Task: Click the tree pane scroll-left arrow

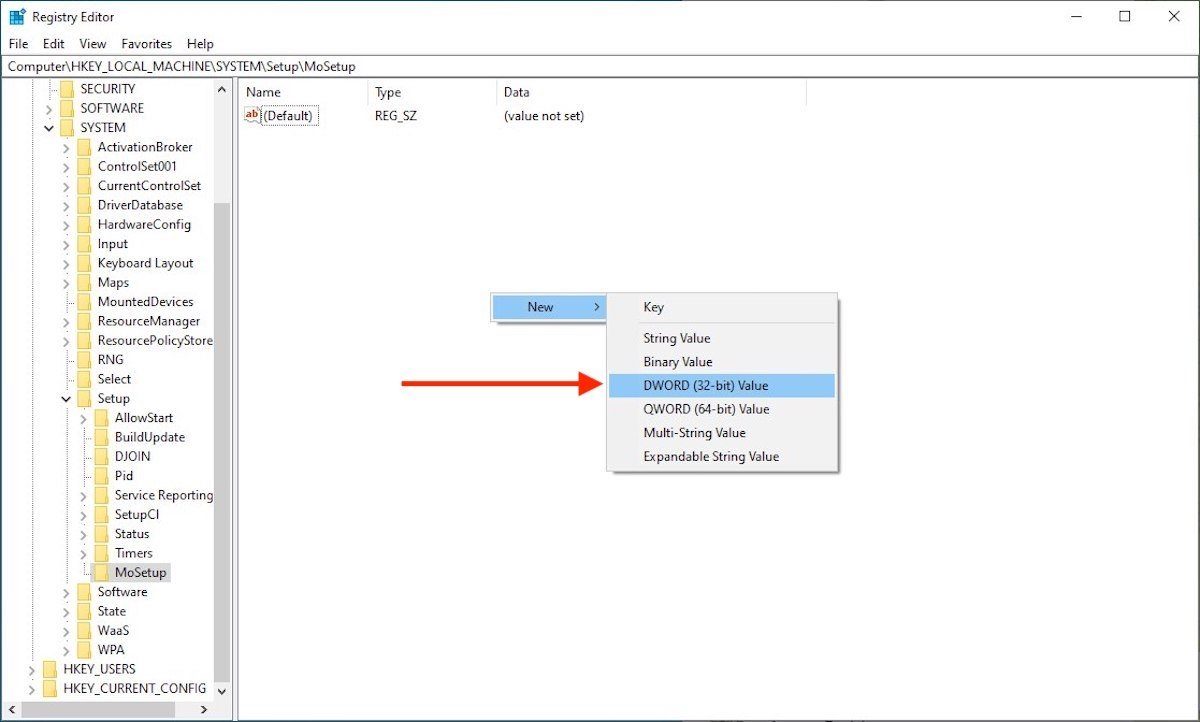Action: click(x=10, y=709)
